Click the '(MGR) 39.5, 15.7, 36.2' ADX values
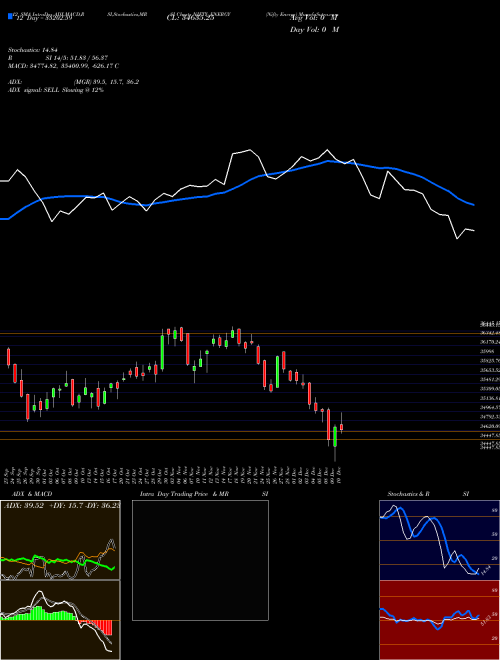This screenshot has width=500, height=660. 106,82
